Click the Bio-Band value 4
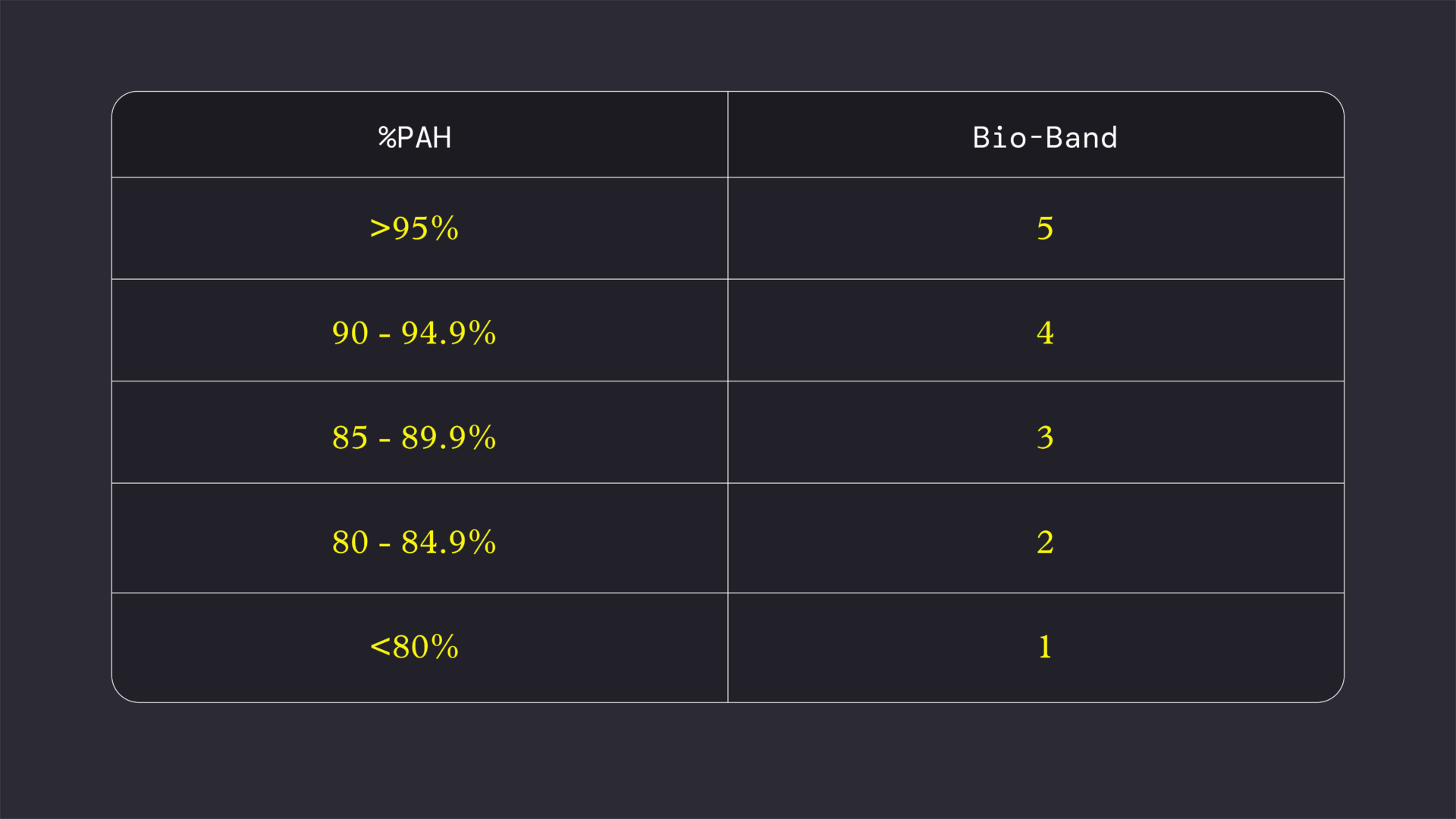The width and height of the screenshot is (1456, 819). [x=1045, y=333]
